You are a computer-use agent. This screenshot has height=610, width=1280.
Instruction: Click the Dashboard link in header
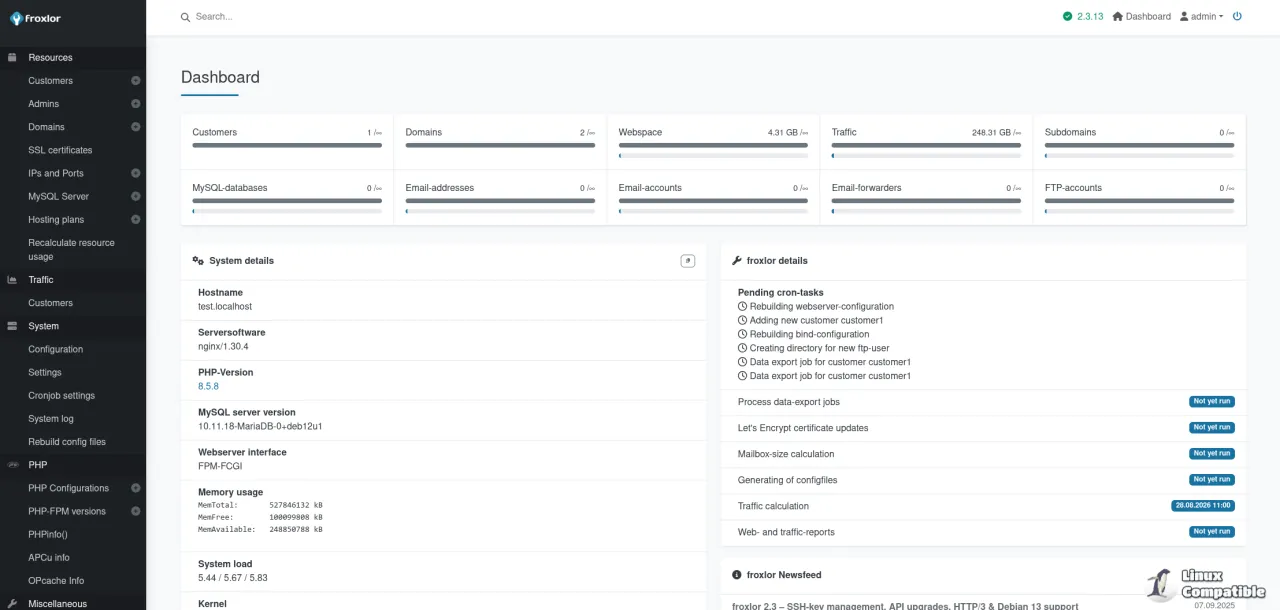pyautogui.click(x=1148, y=16)
